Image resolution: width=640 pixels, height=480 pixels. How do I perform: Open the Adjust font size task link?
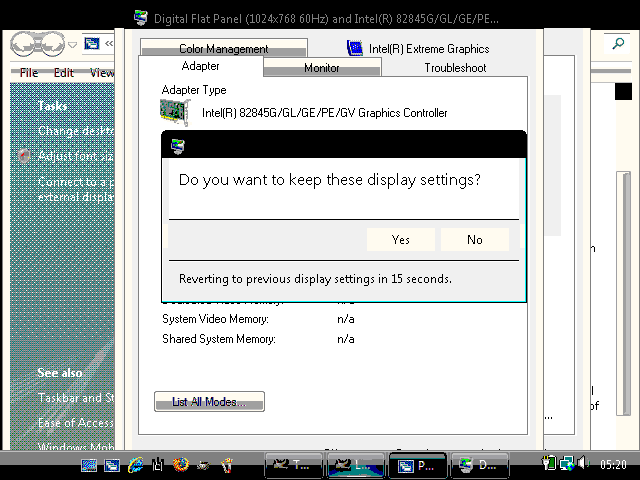[76, 156]
